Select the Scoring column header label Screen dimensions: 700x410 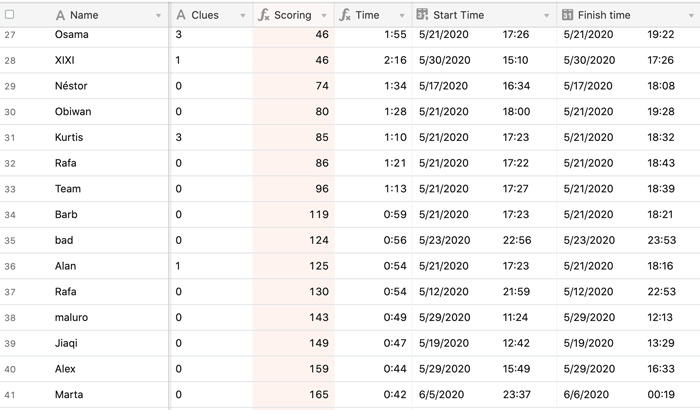pyautogui.click(x=292, y=15)
